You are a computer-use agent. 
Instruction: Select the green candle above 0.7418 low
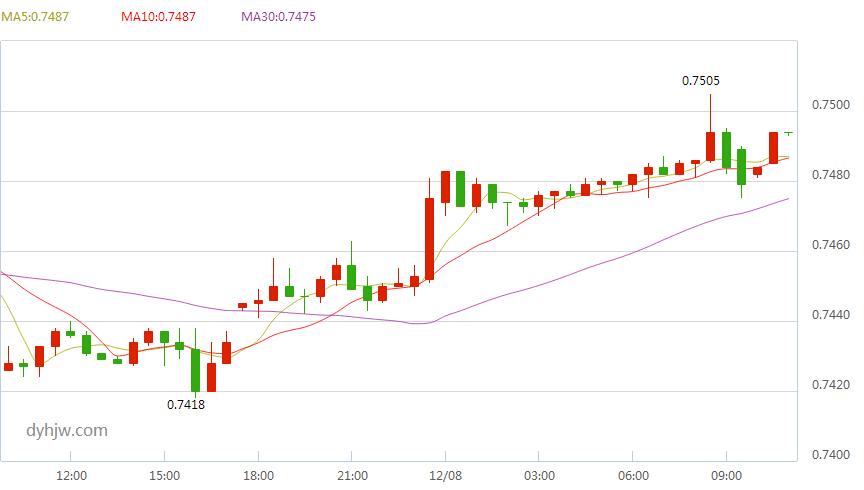(195, 370)
